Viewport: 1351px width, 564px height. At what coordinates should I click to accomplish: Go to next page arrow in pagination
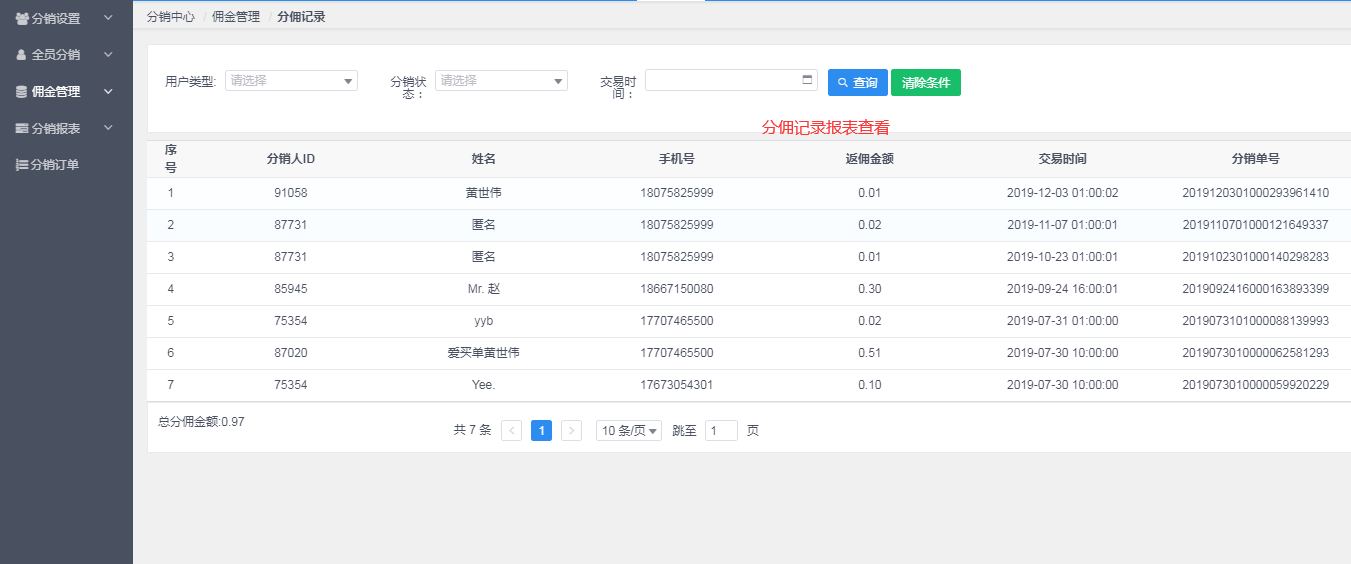point(571,431)
